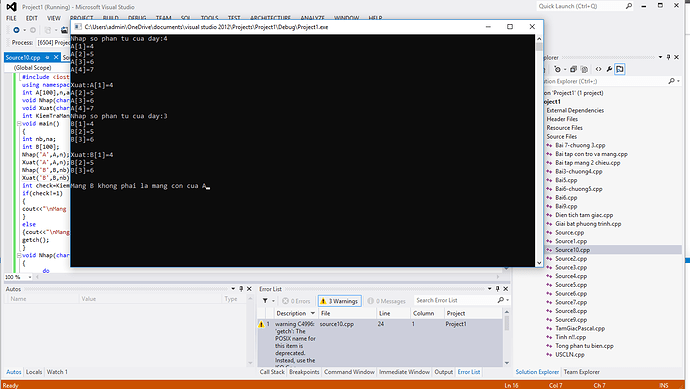Click the Error List filter funnel icon
690x389 pixels.
click(x=265, y=301)
